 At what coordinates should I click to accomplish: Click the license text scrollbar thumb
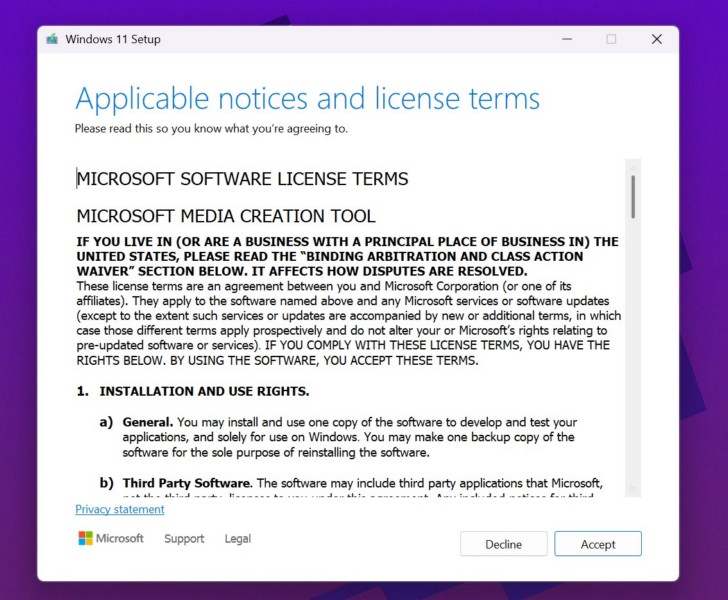633,196
